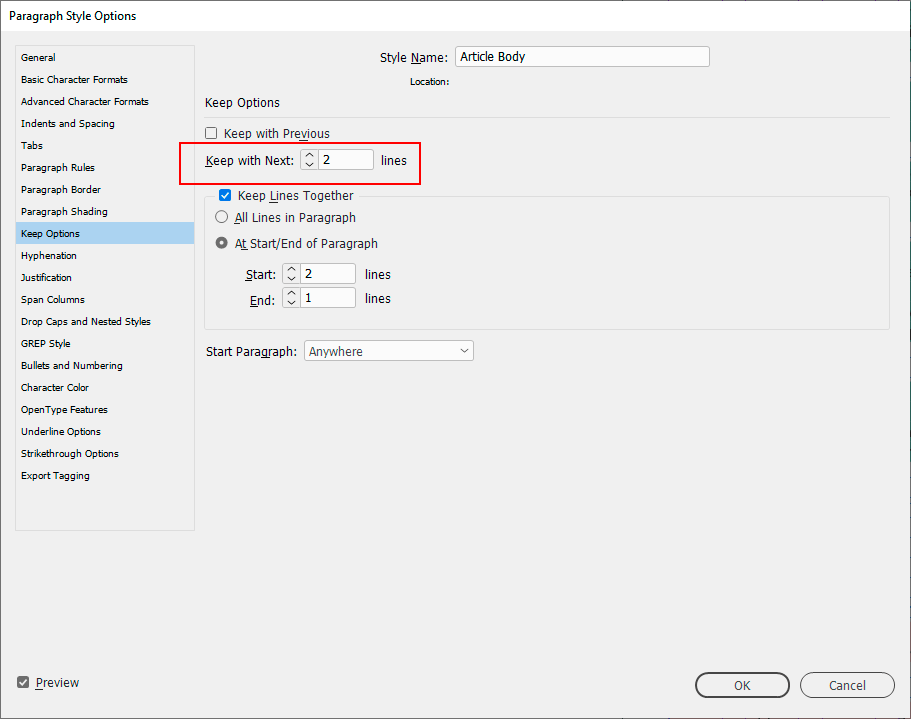911x719 pixels.
Task: Toggle the Preview checkbox
Action: coord(24,682)
